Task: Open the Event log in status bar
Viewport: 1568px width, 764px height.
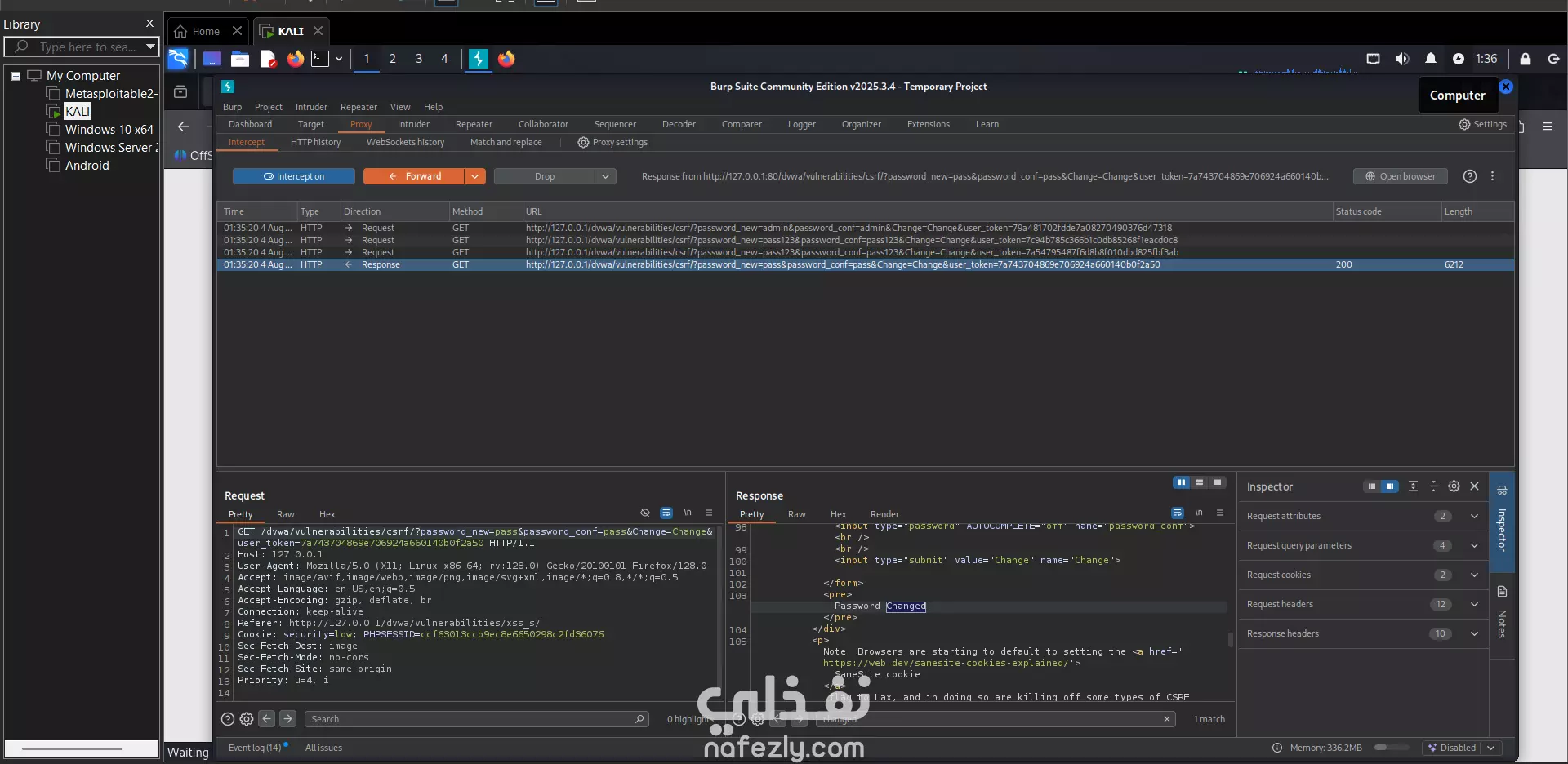Action: 255,748
